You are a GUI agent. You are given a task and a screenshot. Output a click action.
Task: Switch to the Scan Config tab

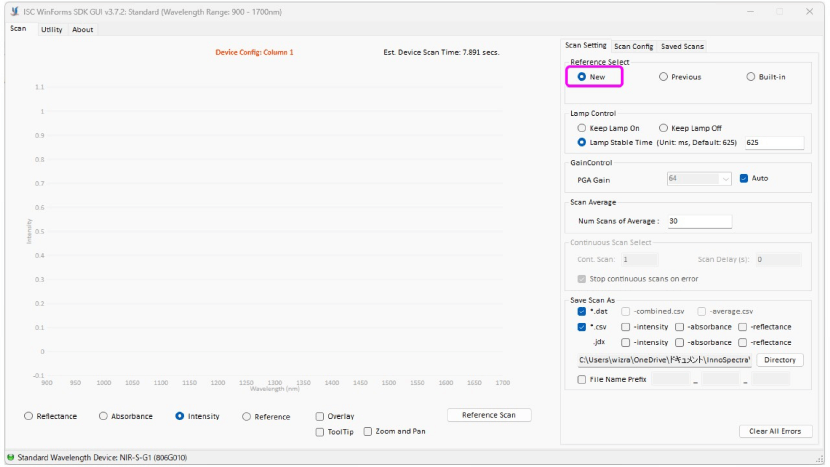pyautogui.click(x=633, y=46)
